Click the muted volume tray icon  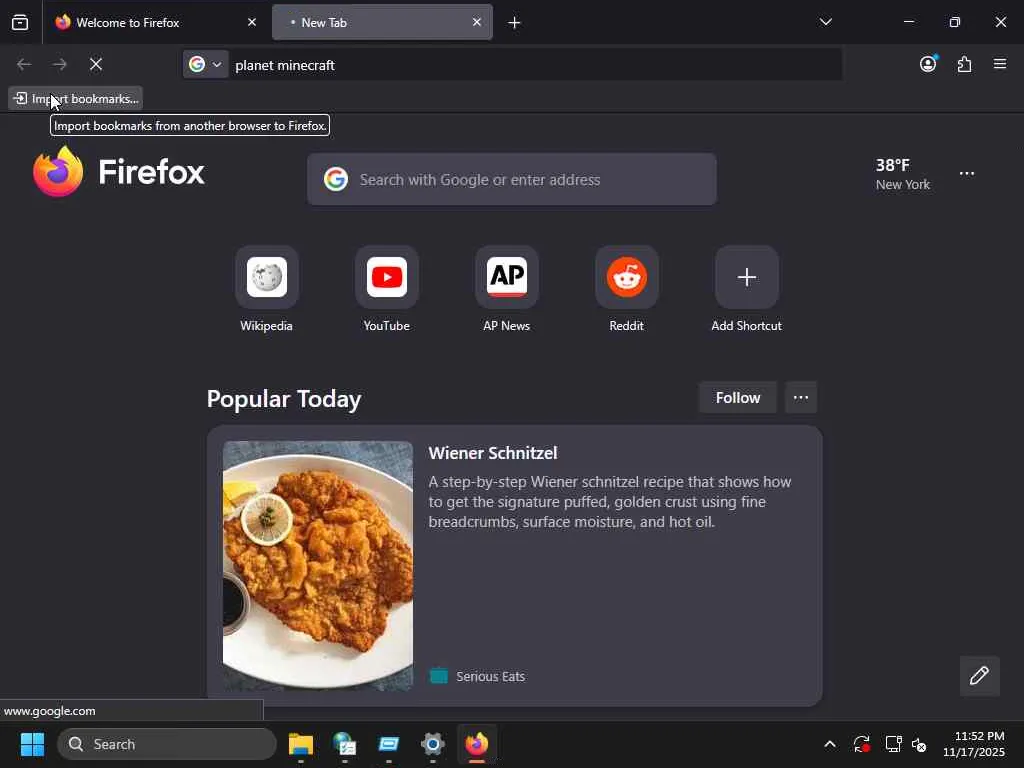pyautogui.click(x=919, y=744)
